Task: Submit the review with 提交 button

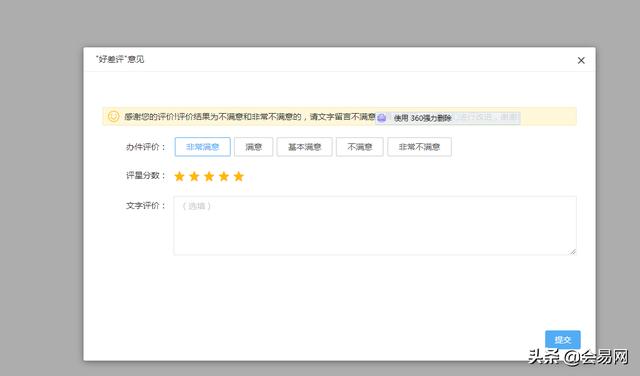Action: [562, 340]
